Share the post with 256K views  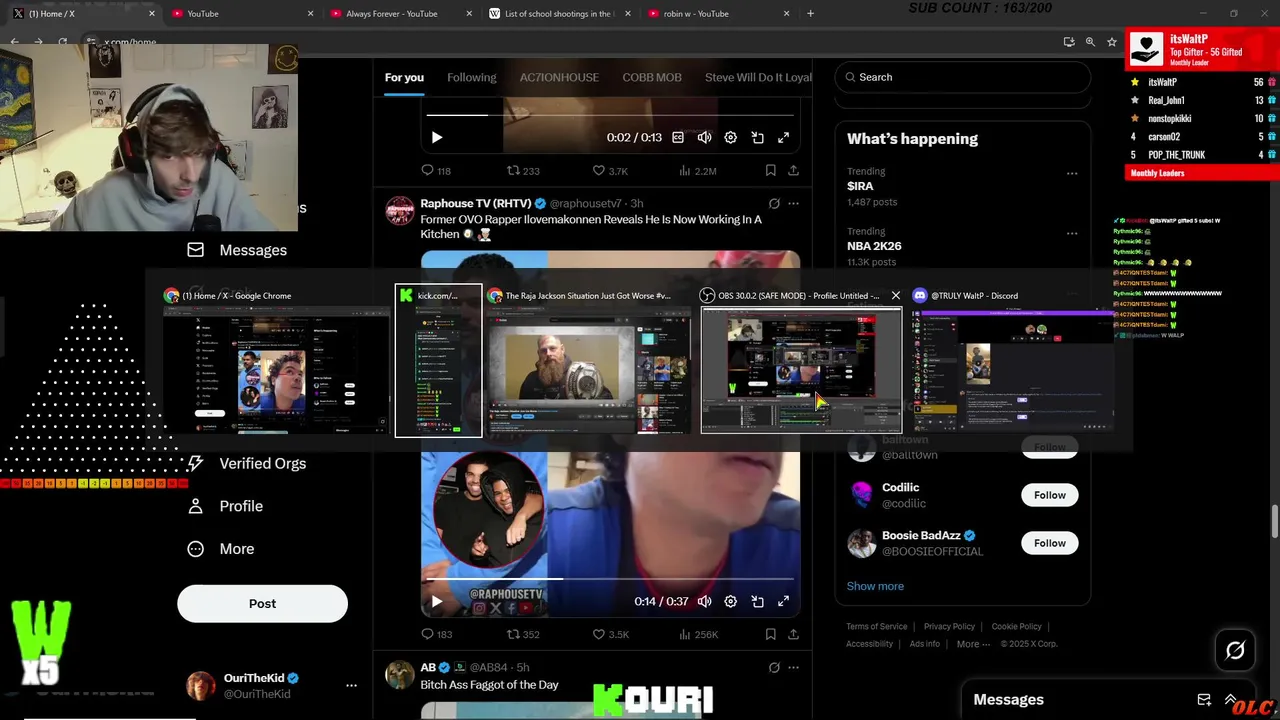[793, 634]
